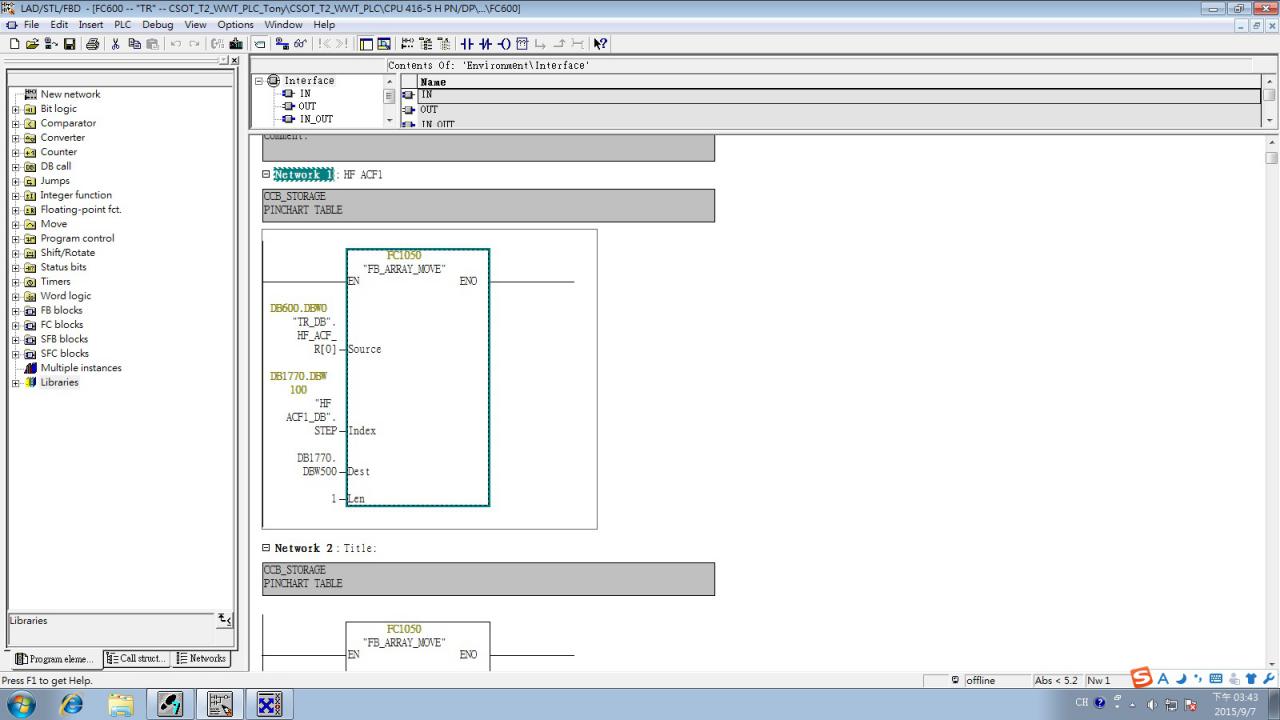Select IN under Interface tree

coord(304,94)
